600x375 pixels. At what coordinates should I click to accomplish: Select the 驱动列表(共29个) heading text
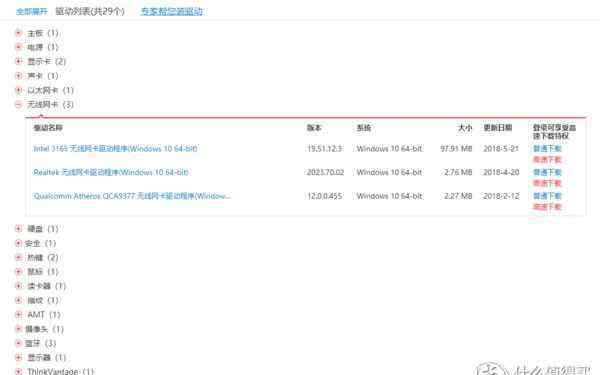(90, 11)
